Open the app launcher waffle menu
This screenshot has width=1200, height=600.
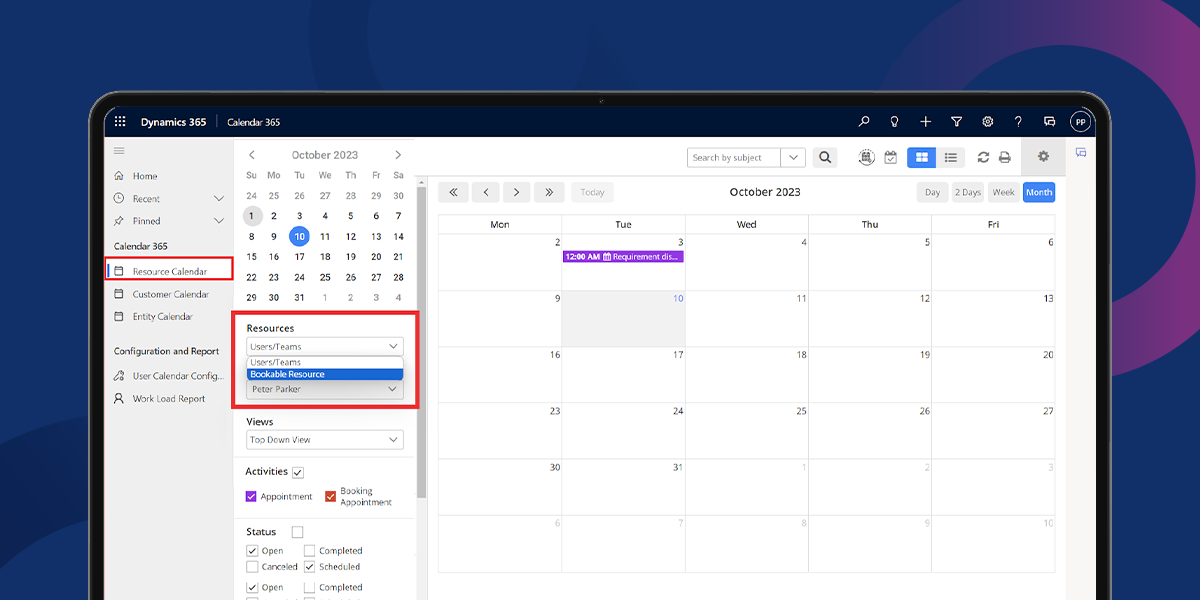[120, 122]
